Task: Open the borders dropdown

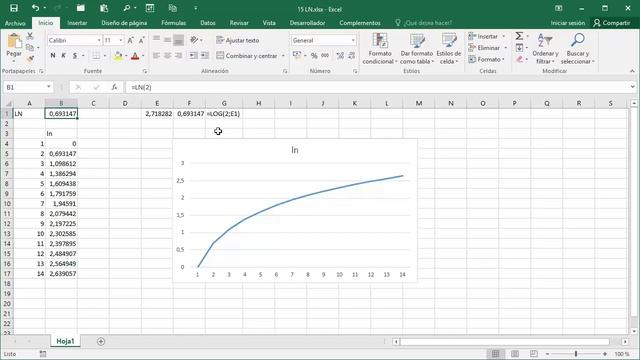Action: (104, 56)
